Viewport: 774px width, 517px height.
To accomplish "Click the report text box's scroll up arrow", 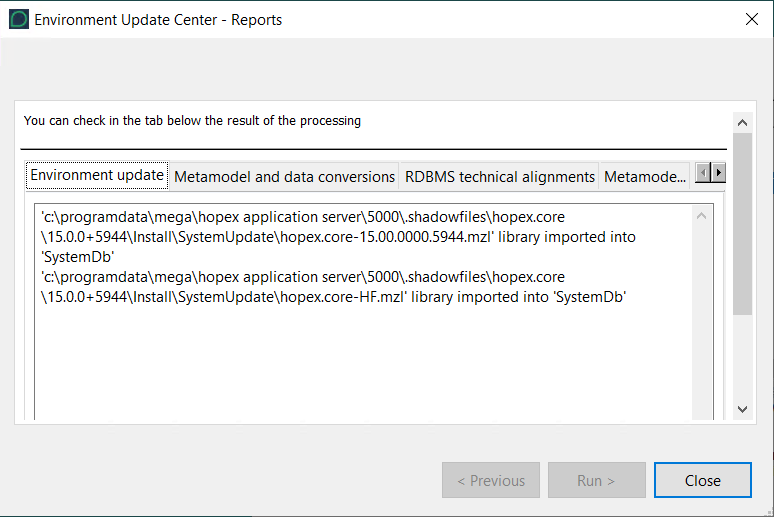I will point(702,216).
